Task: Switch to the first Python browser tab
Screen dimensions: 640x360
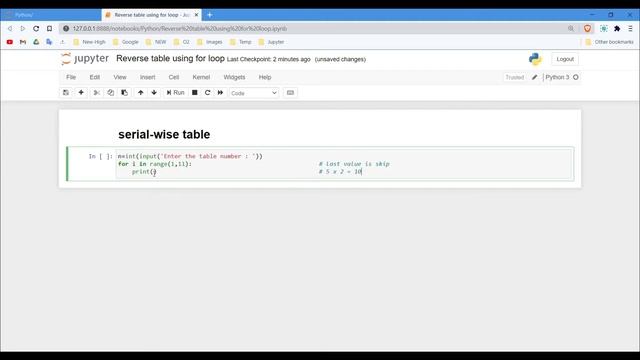Action: click(x=51, y=15)
